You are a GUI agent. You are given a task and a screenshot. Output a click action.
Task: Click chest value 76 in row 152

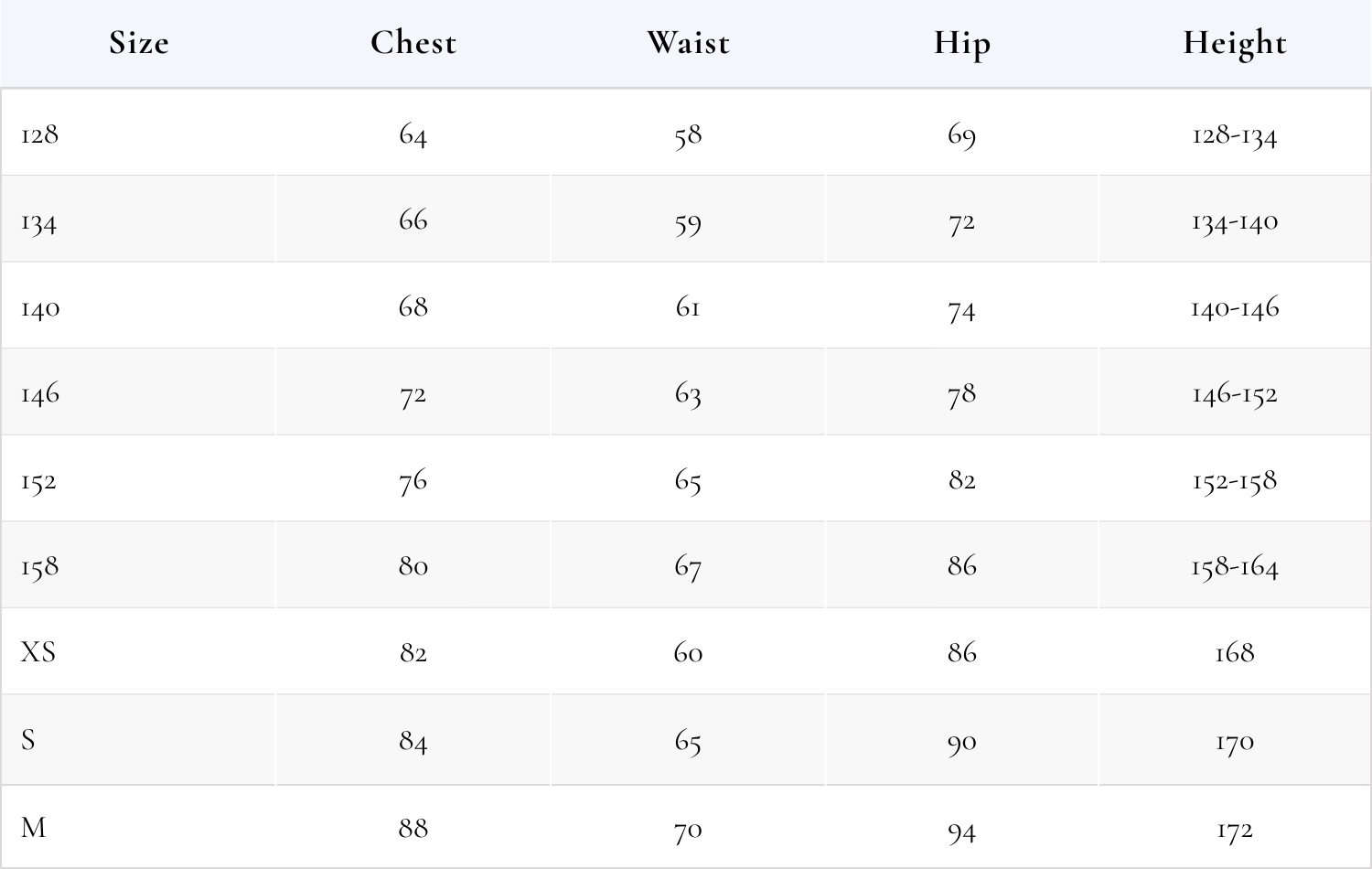[413, 480]
